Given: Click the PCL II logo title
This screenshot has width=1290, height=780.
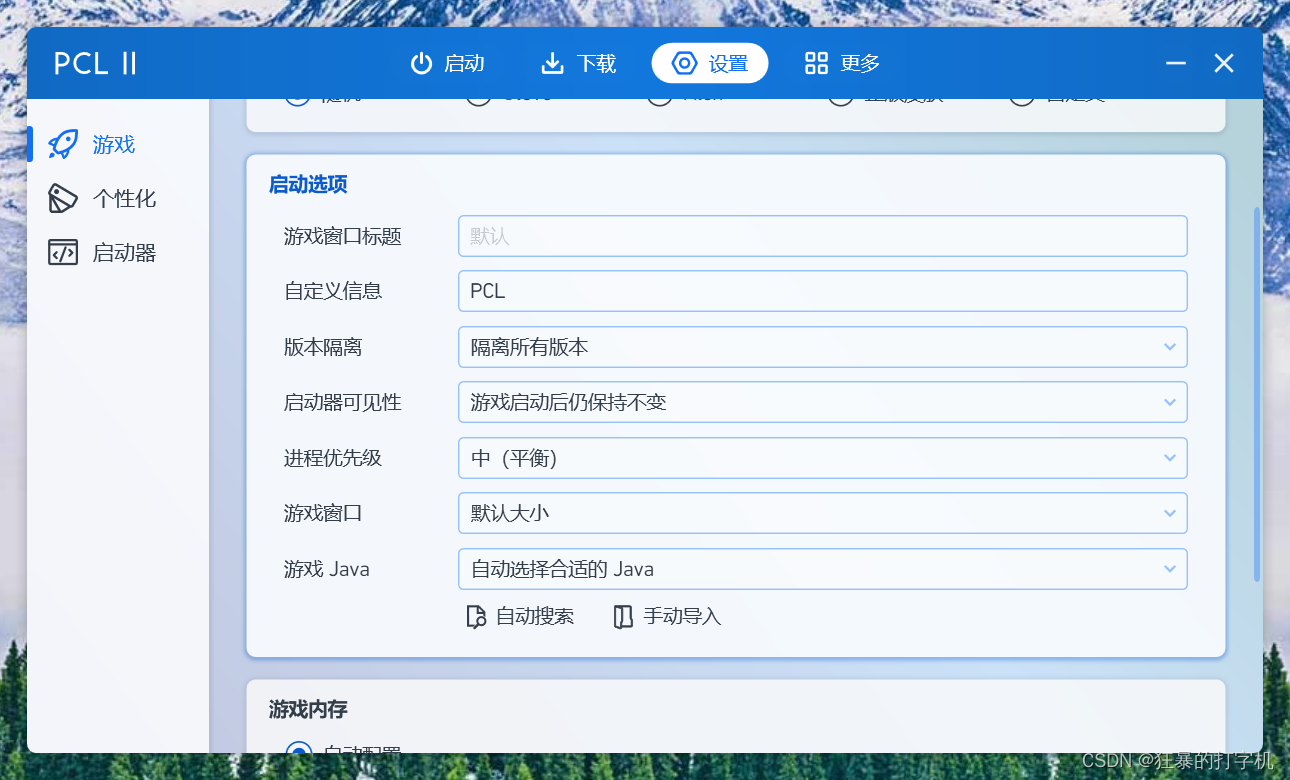Looking at the screenshot, I should click(95, 63).
